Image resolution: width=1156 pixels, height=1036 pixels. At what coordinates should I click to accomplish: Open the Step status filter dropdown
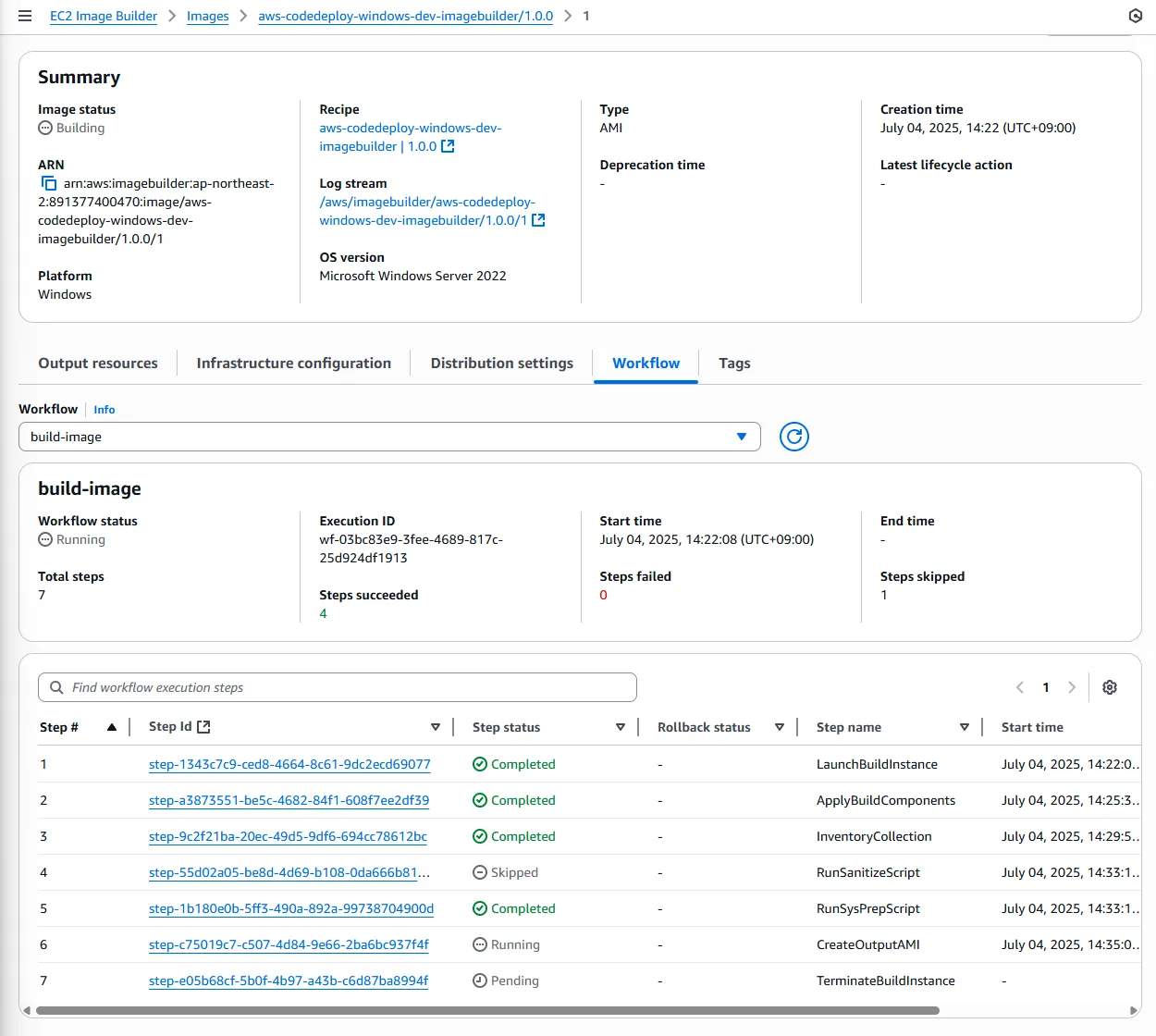click(x=620, y=726)
